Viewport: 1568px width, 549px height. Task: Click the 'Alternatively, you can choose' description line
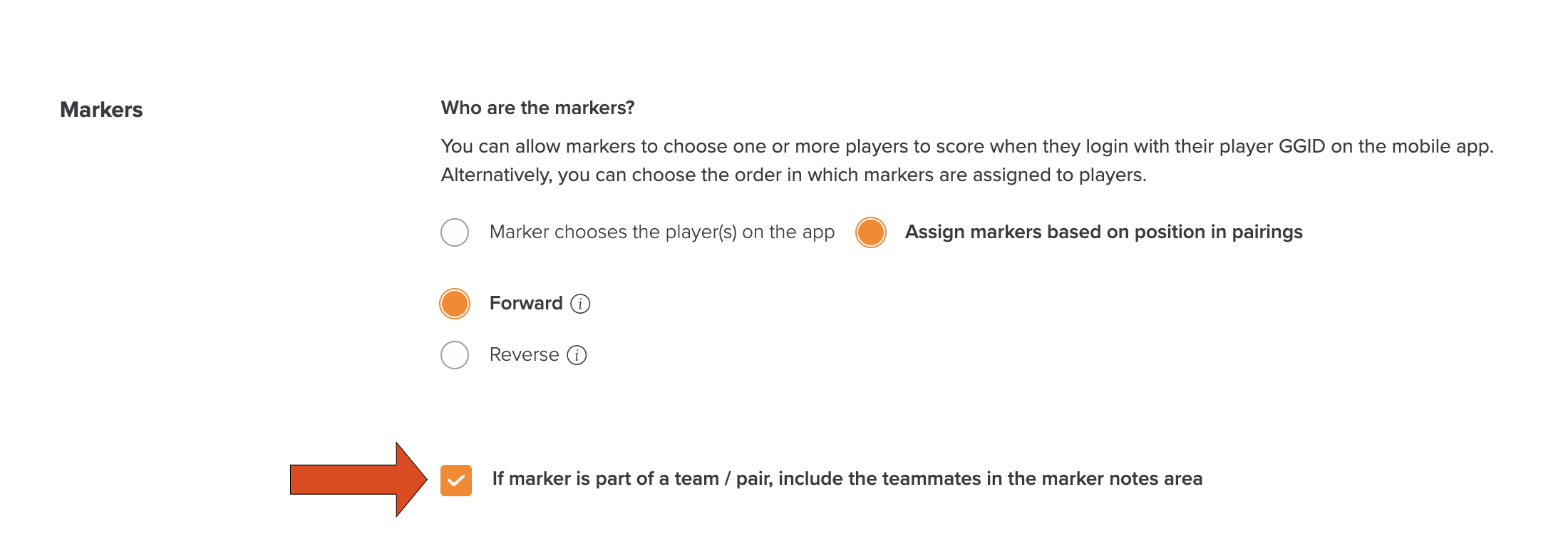pyautogui.click(x=794, y=175)
